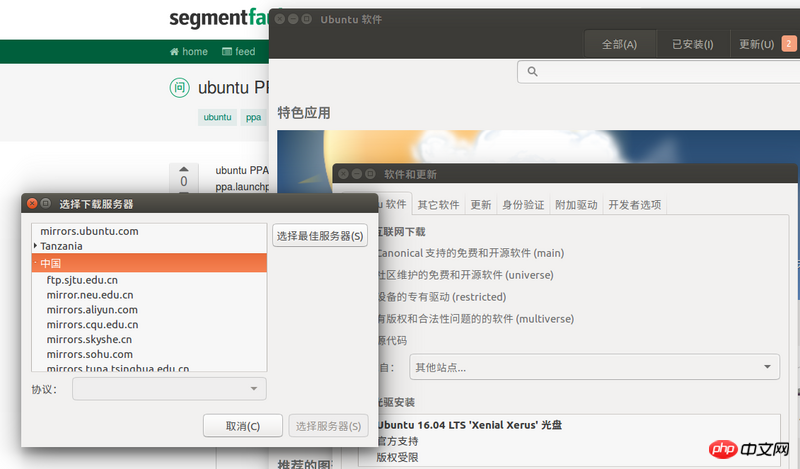Viewport: 800px width, 469px height.
Task: Switch to the 全部(A) tab
Action: [619, 44]
